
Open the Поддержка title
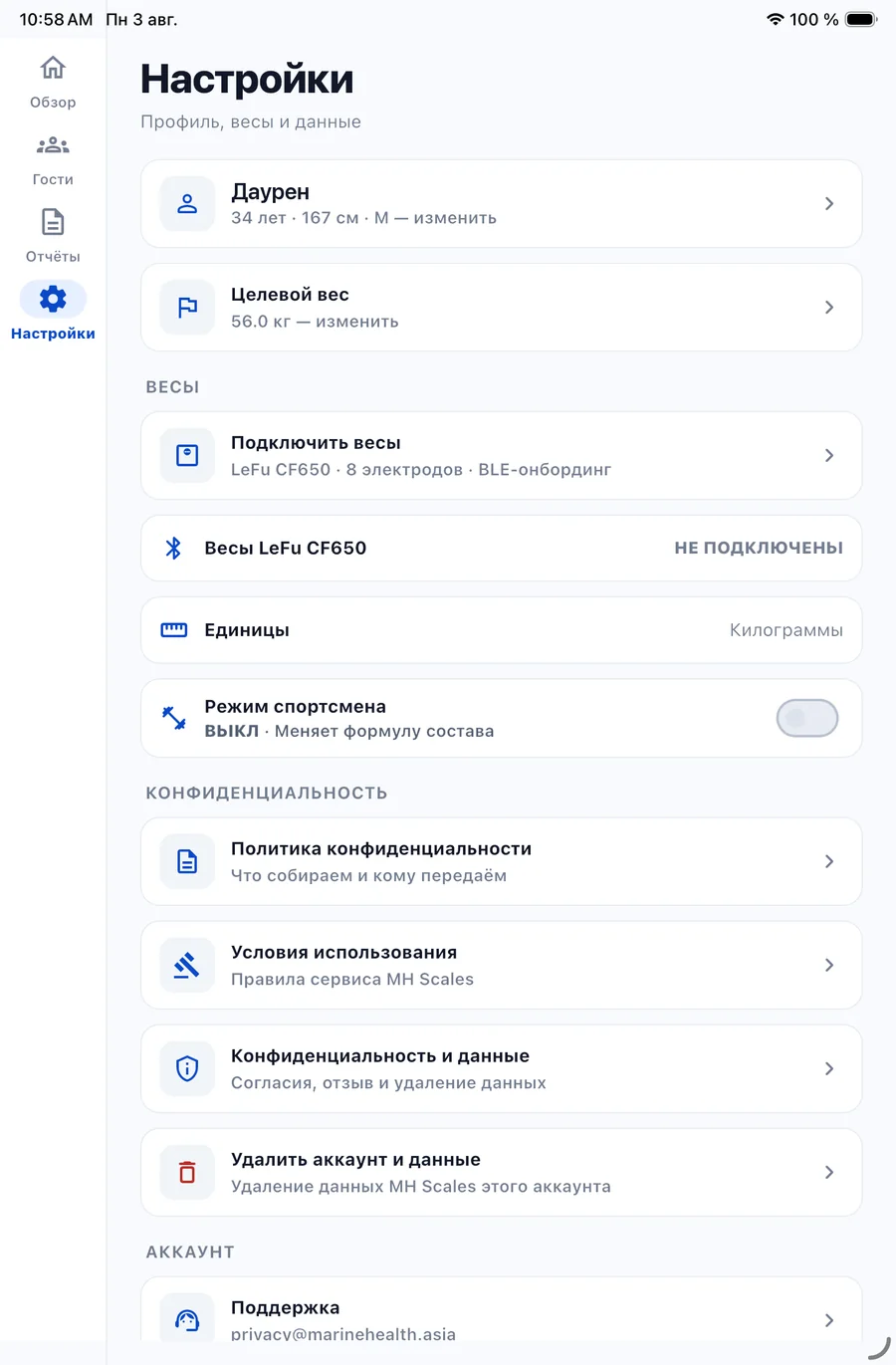click(286, 1307)
